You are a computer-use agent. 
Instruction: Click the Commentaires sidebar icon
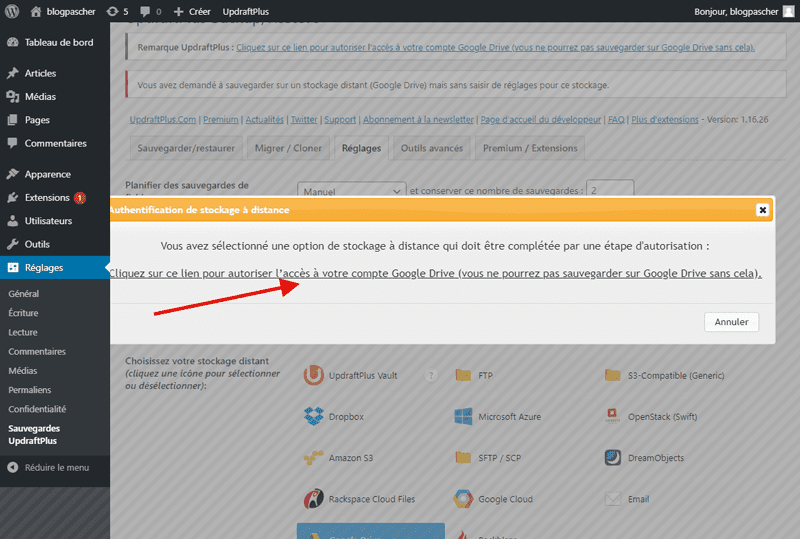(13, 143)
